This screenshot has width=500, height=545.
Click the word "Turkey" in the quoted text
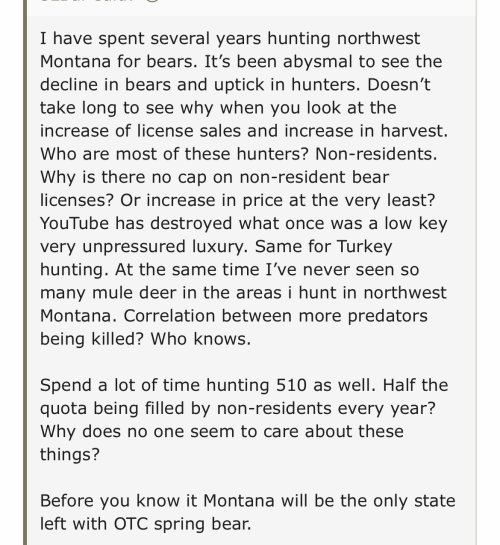(365, 246)
